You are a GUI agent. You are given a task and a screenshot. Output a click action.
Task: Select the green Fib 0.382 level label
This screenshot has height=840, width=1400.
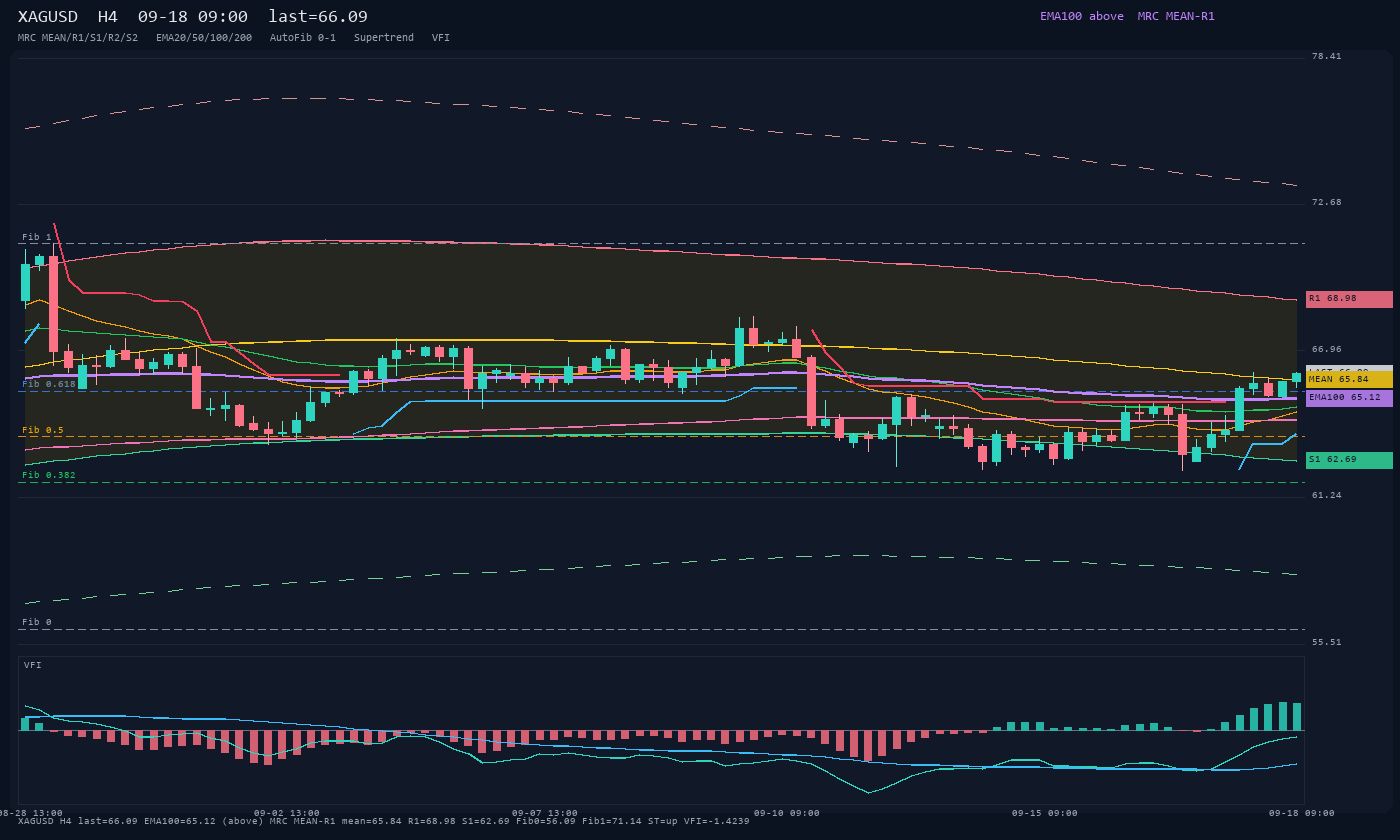point(49,475)
